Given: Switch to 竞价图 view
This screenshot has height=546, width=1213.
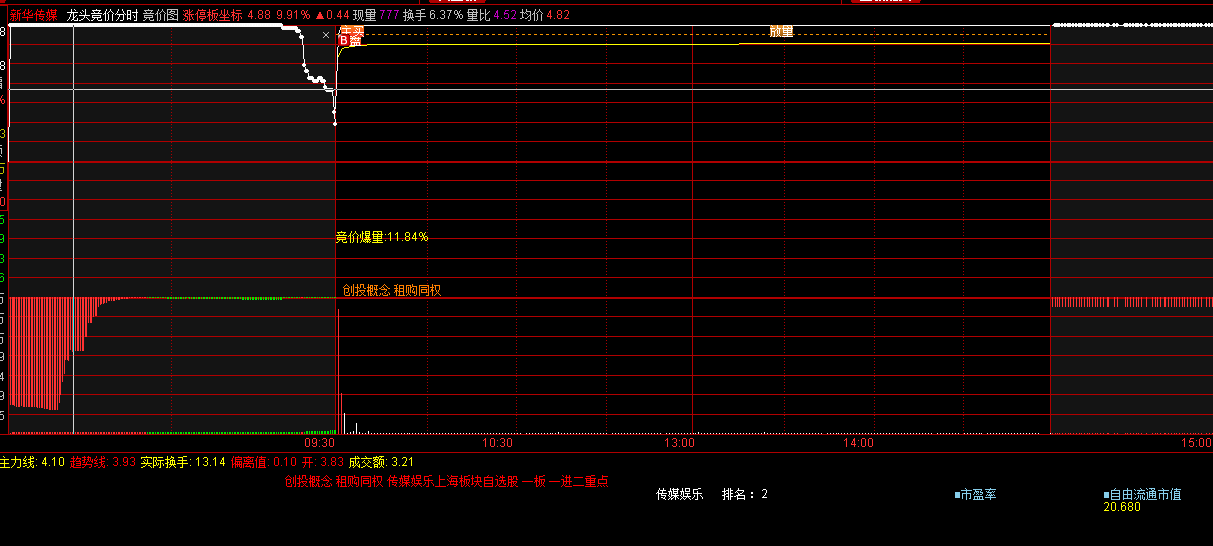Looking at the screenshot, I should pos(160,15).
